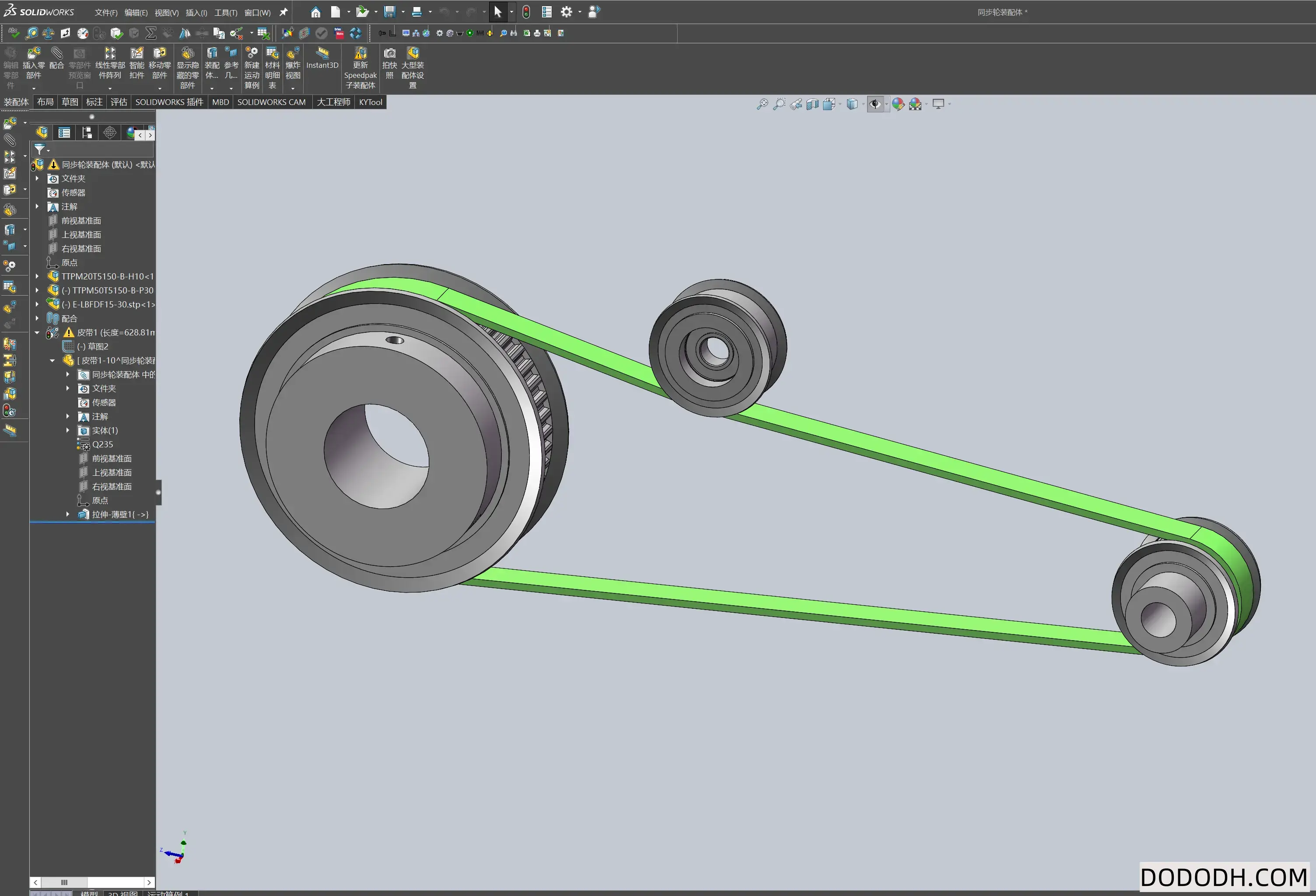This screenshot has height=896, width=1316.
Task: Switch to SOLIDWORKS CAM tab
Action: tap(271, 102)
